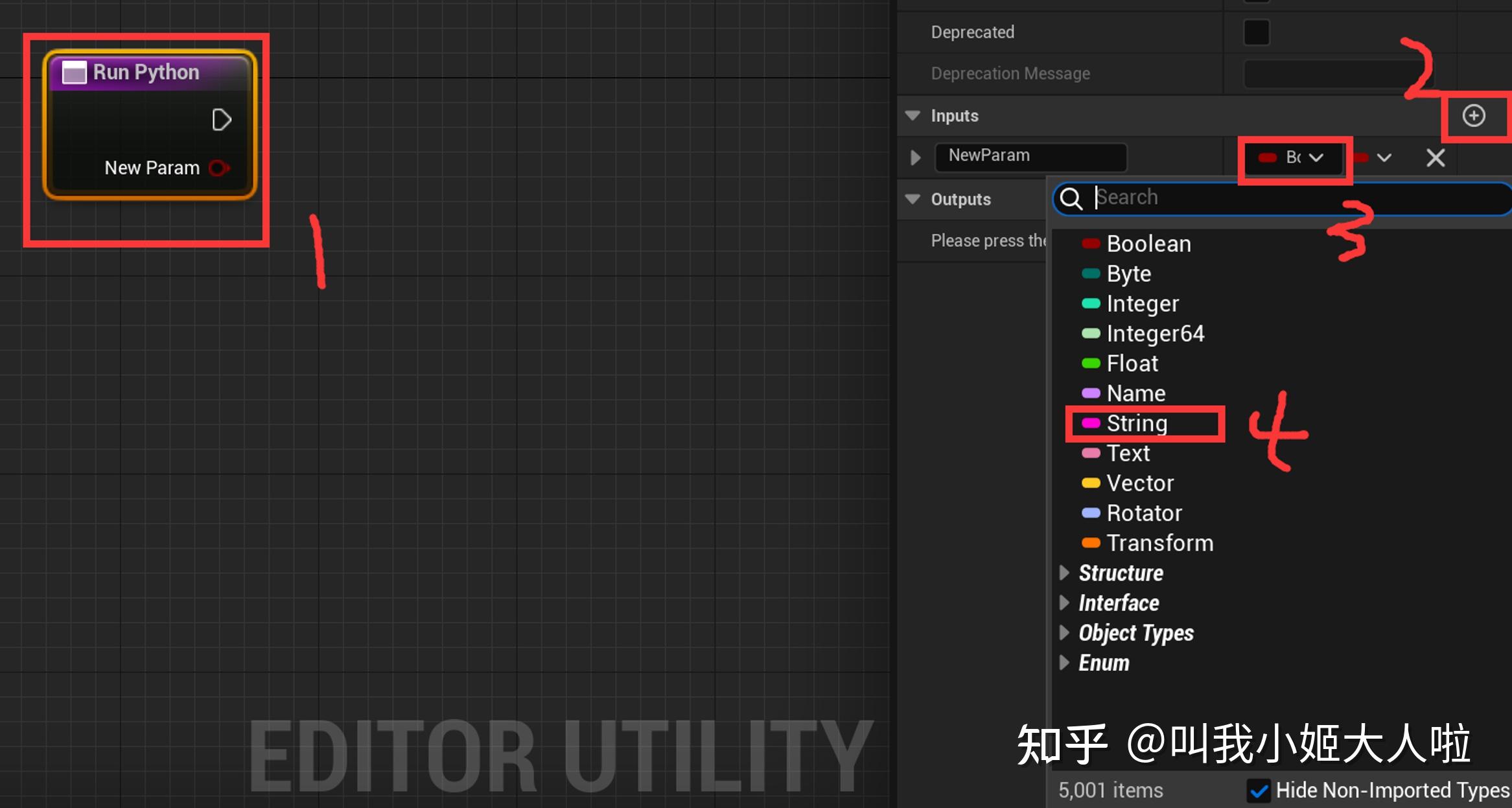Uncheck Hide Non-Imported Types checkbox
The width and height of the screenshot is (1512, 808).
point(1259,791)
